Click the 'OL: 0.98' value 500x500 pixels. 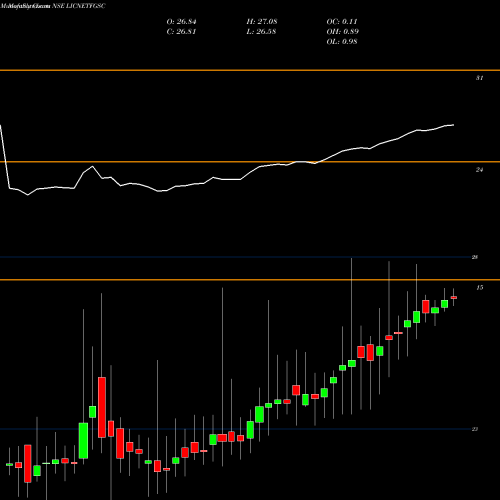coord(342,42)
